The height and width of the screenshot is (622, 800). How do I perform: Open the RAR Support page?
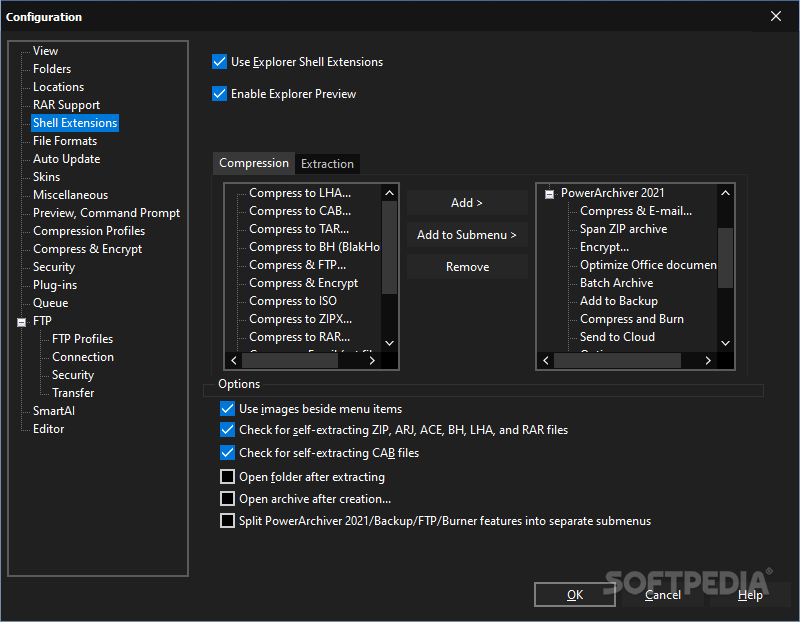pyautogui.click(x=66, y=105)
